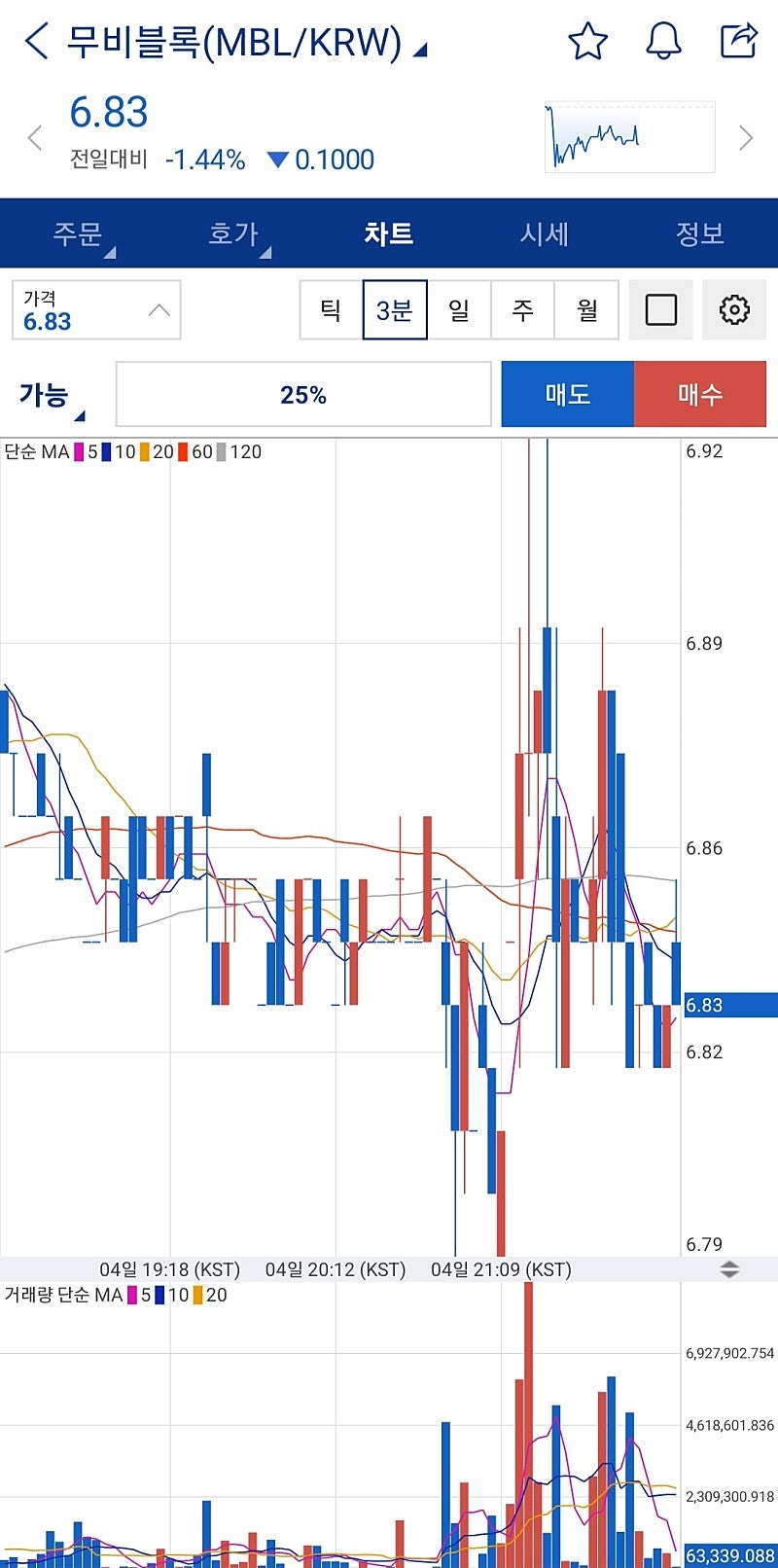Viewport: 778px width, 1568px height.
Task: Expand coin selector triangle next to 무비블록(MBL/KRW)
Action: [x=420, y=50]
